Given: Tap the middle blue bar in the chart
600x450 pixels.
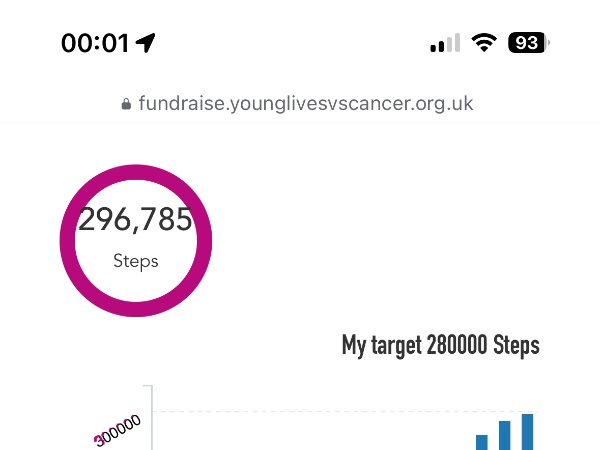Looking at the screenshot, I should 505,435.
